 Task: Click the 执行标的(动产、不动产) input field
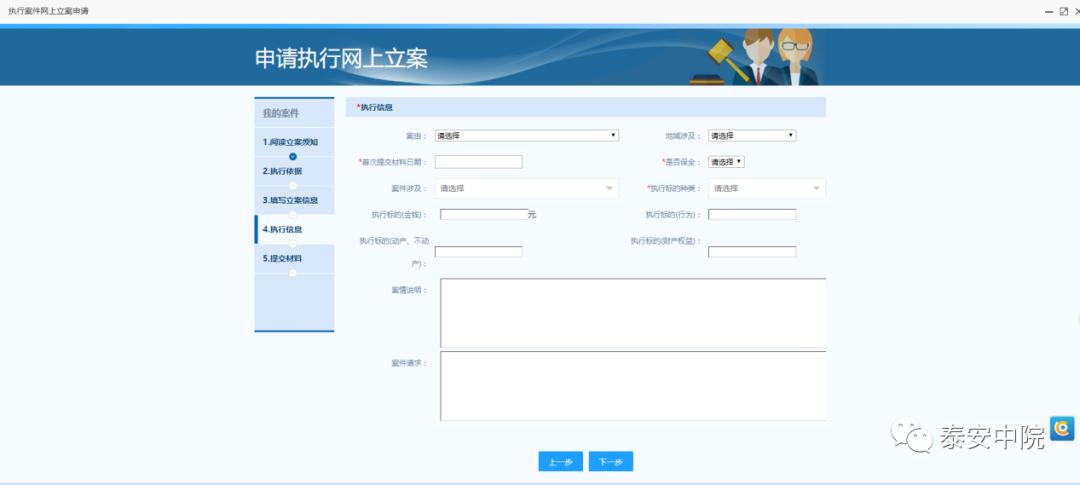[478, 251]
